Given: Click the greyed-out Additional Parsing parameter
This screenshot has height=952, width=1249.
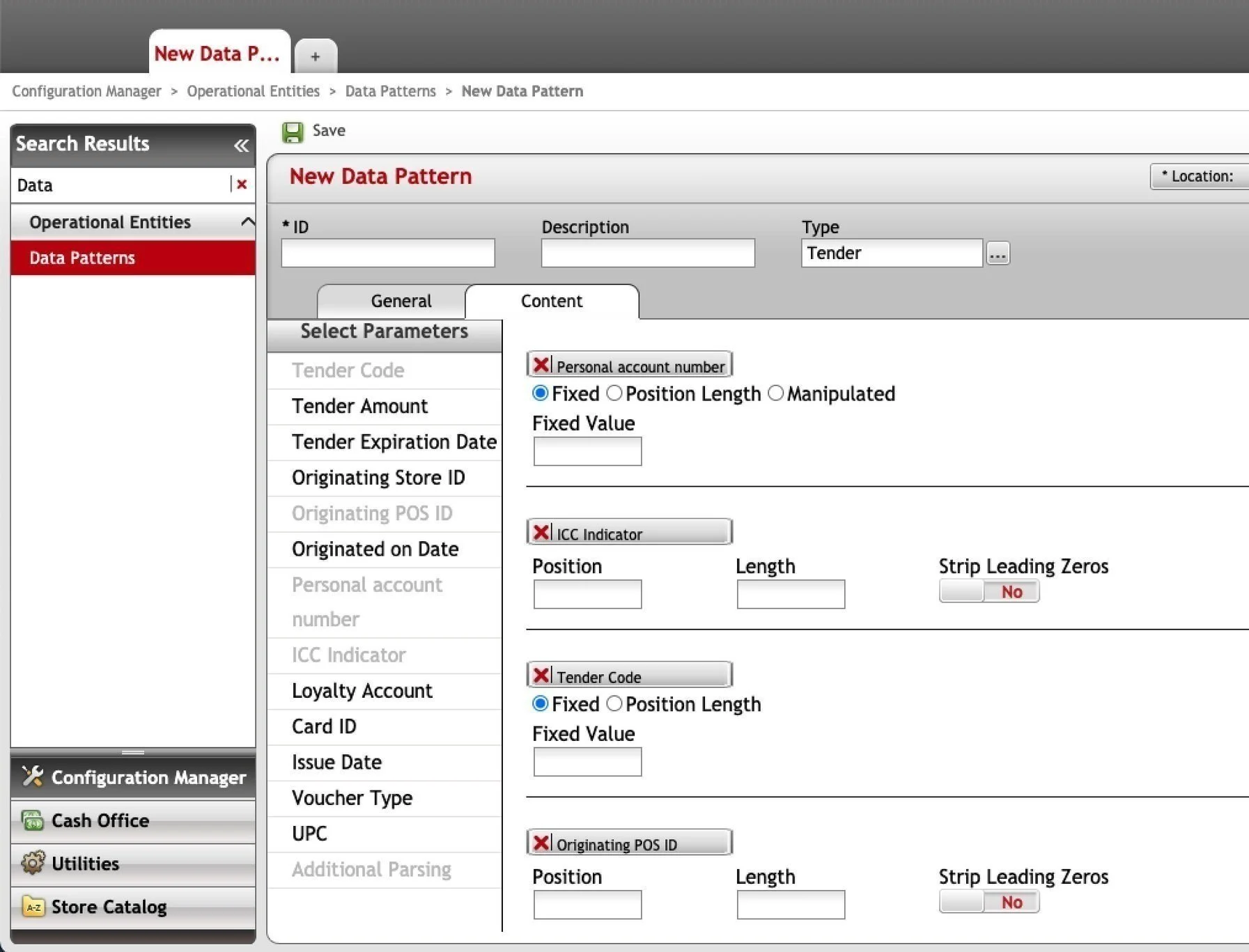Looking at the screenshot, I should (385, 870).
